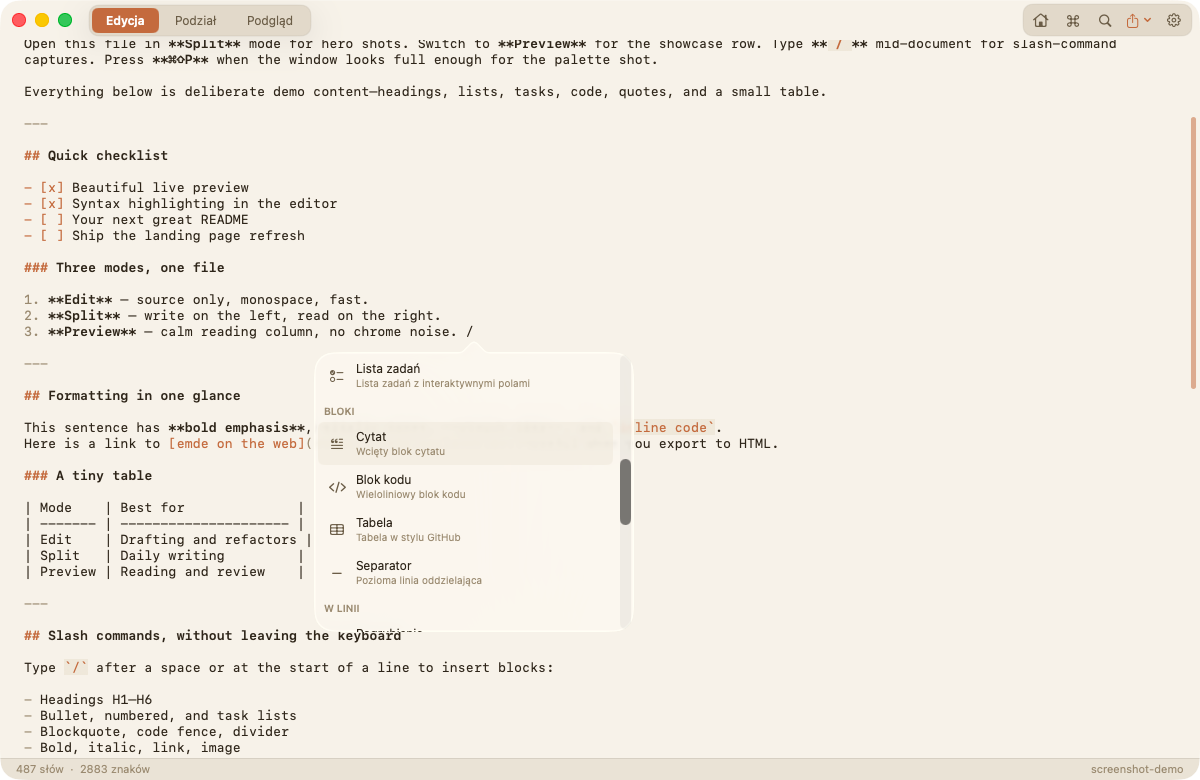1200x780 pixels.
Task: Click the 'Daily writing' table cell
Action: click(172, 555)
